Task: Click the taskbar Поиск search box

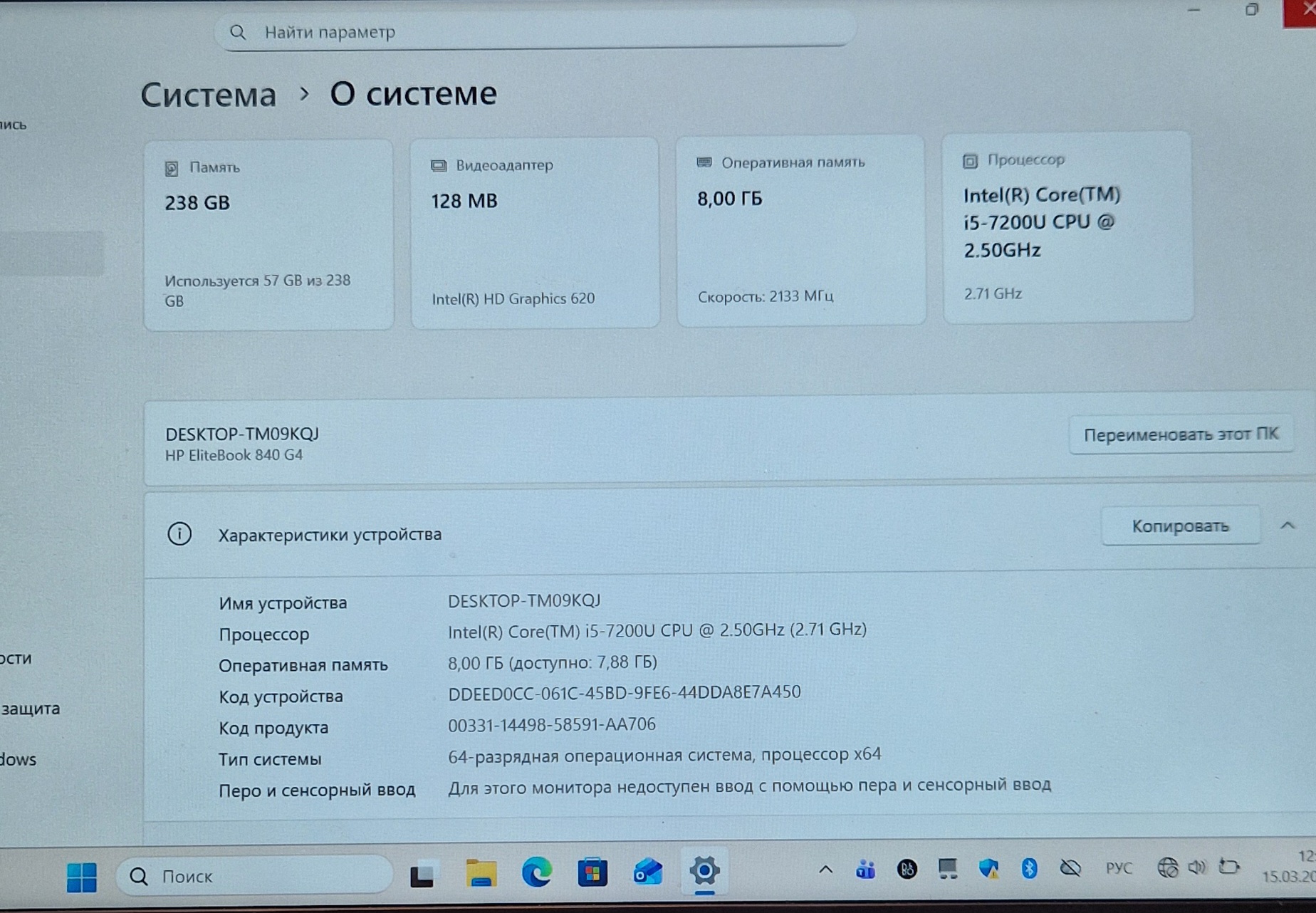Action: point(254,876)
